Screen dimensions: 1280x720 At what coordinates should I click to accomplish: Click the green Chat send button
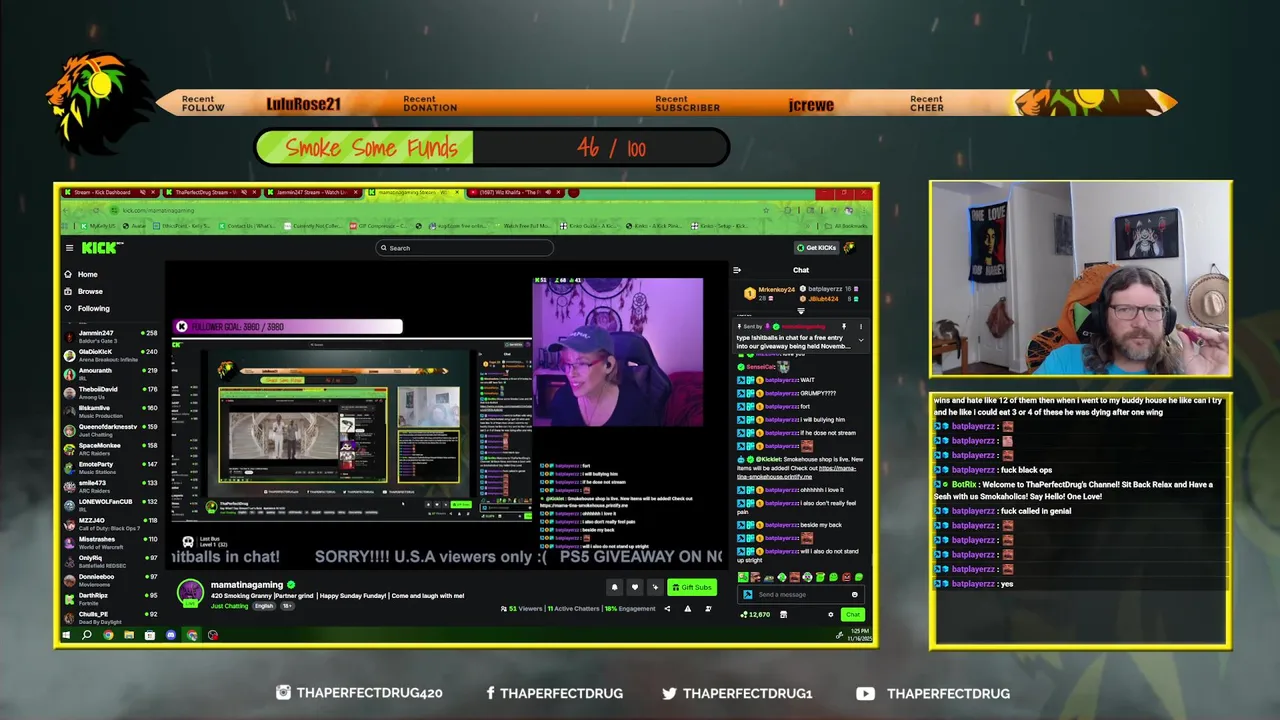point(852,614)
